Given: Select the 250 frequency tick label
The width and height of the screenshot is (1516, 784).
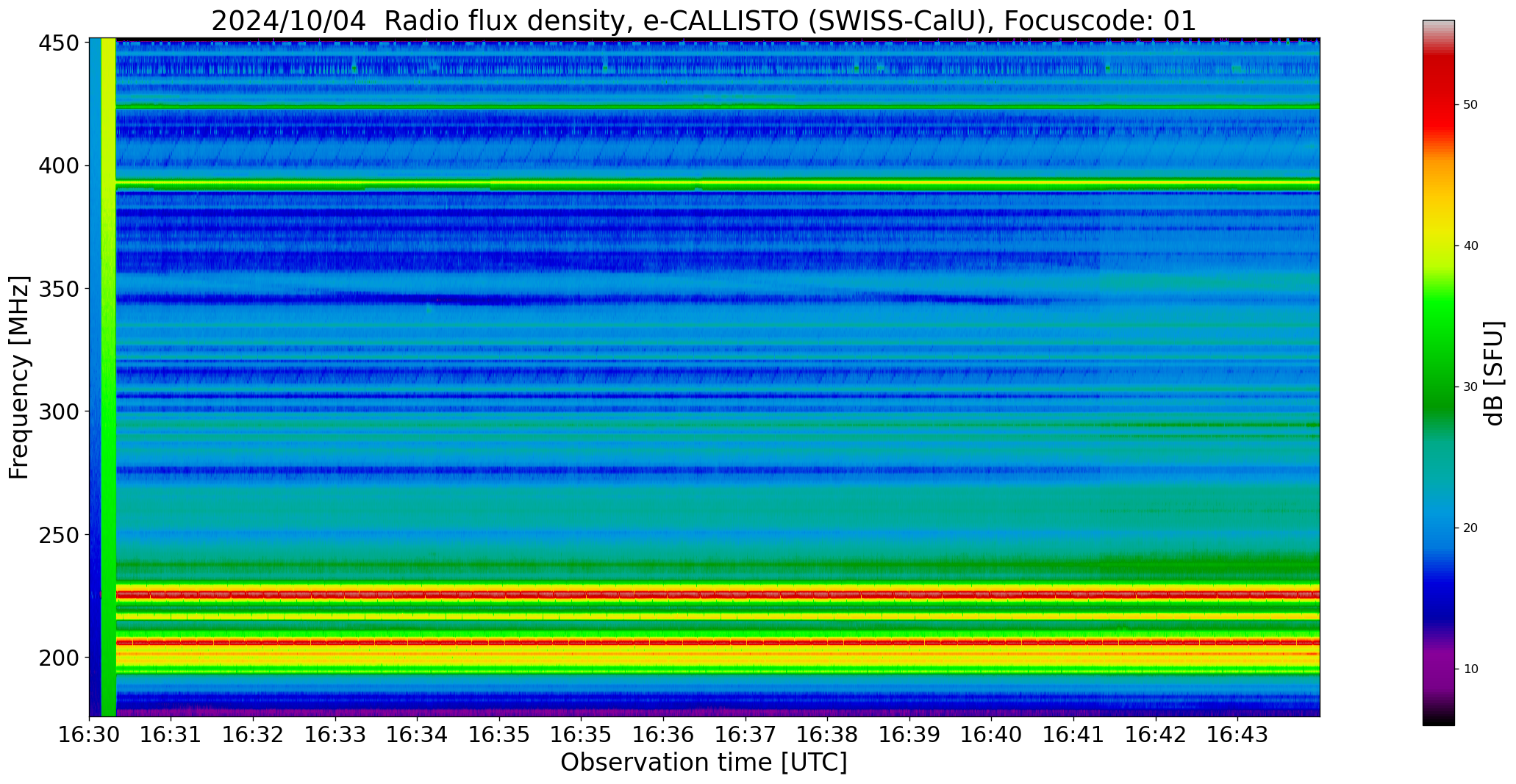Looking at the screenshot, I should (x=59, y=534).
